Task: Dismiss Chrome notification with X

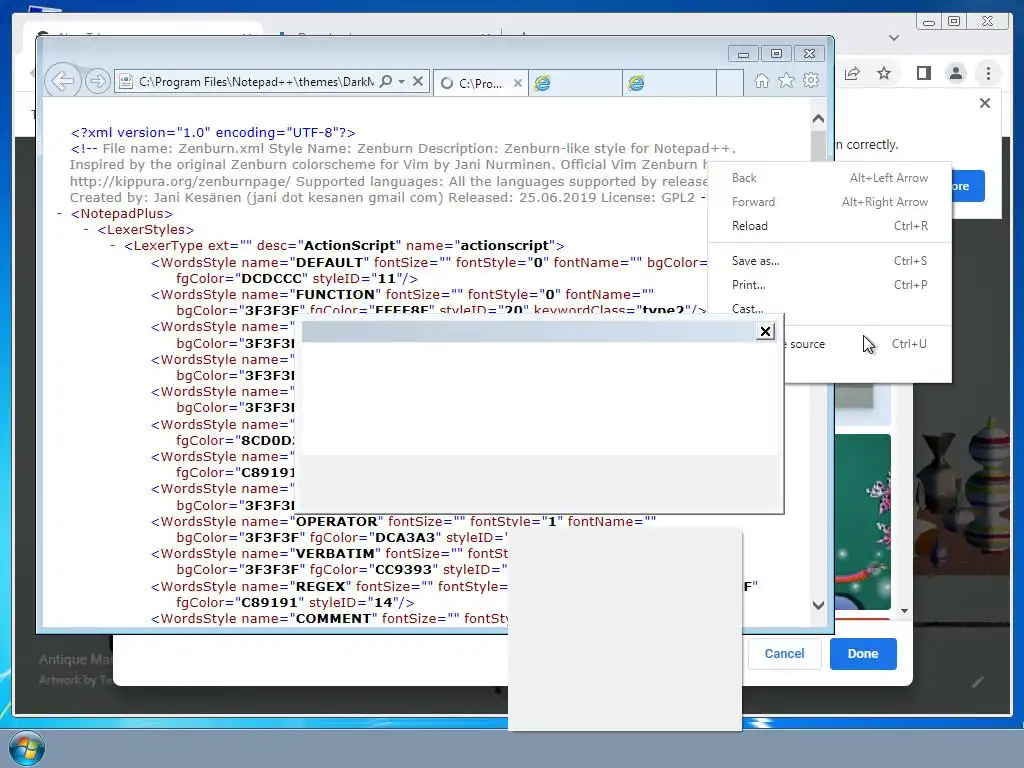Action: tap(985, 103)
